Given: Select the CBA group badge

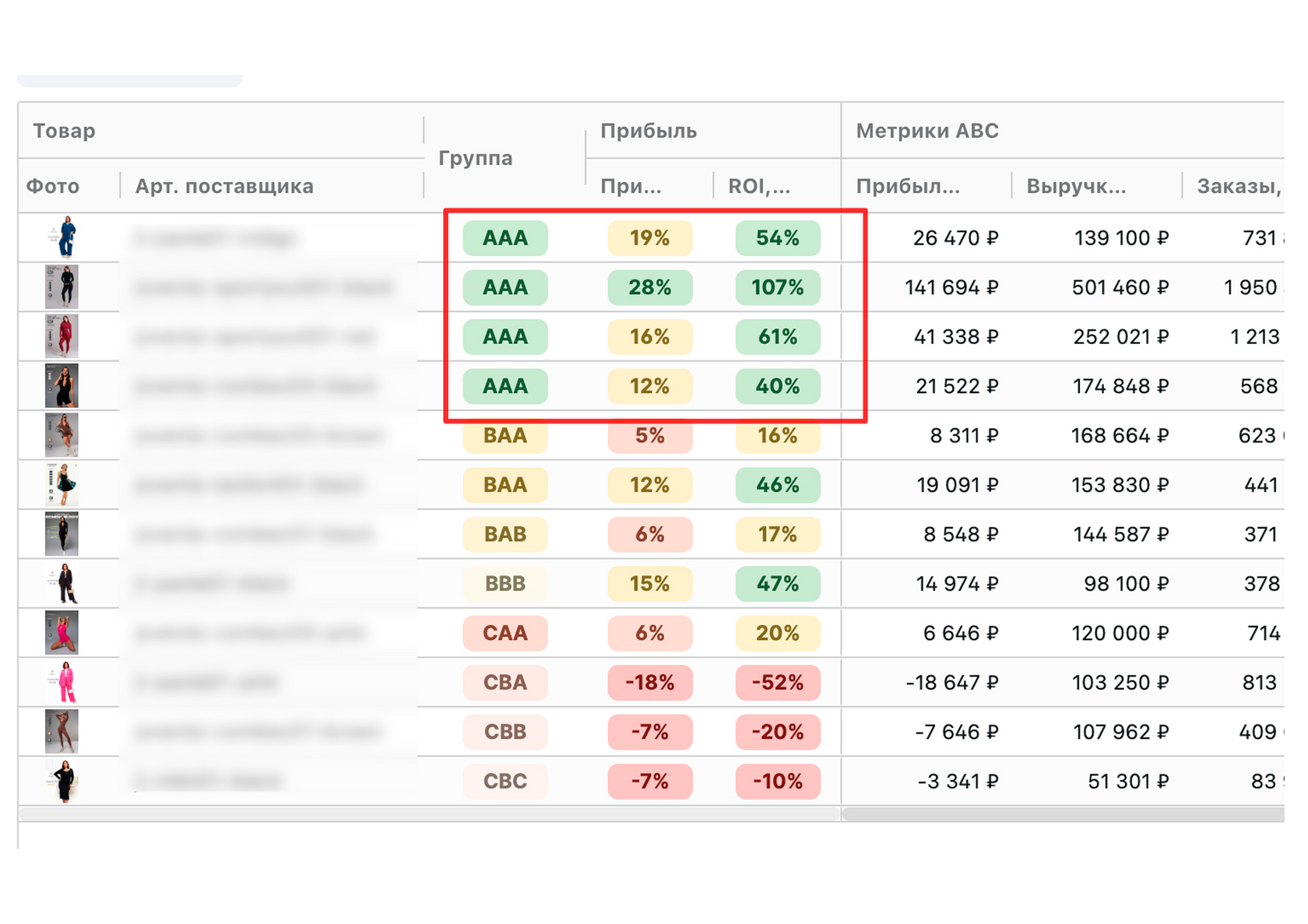Looking at the screenshot, I should click(x=505, y=683).
